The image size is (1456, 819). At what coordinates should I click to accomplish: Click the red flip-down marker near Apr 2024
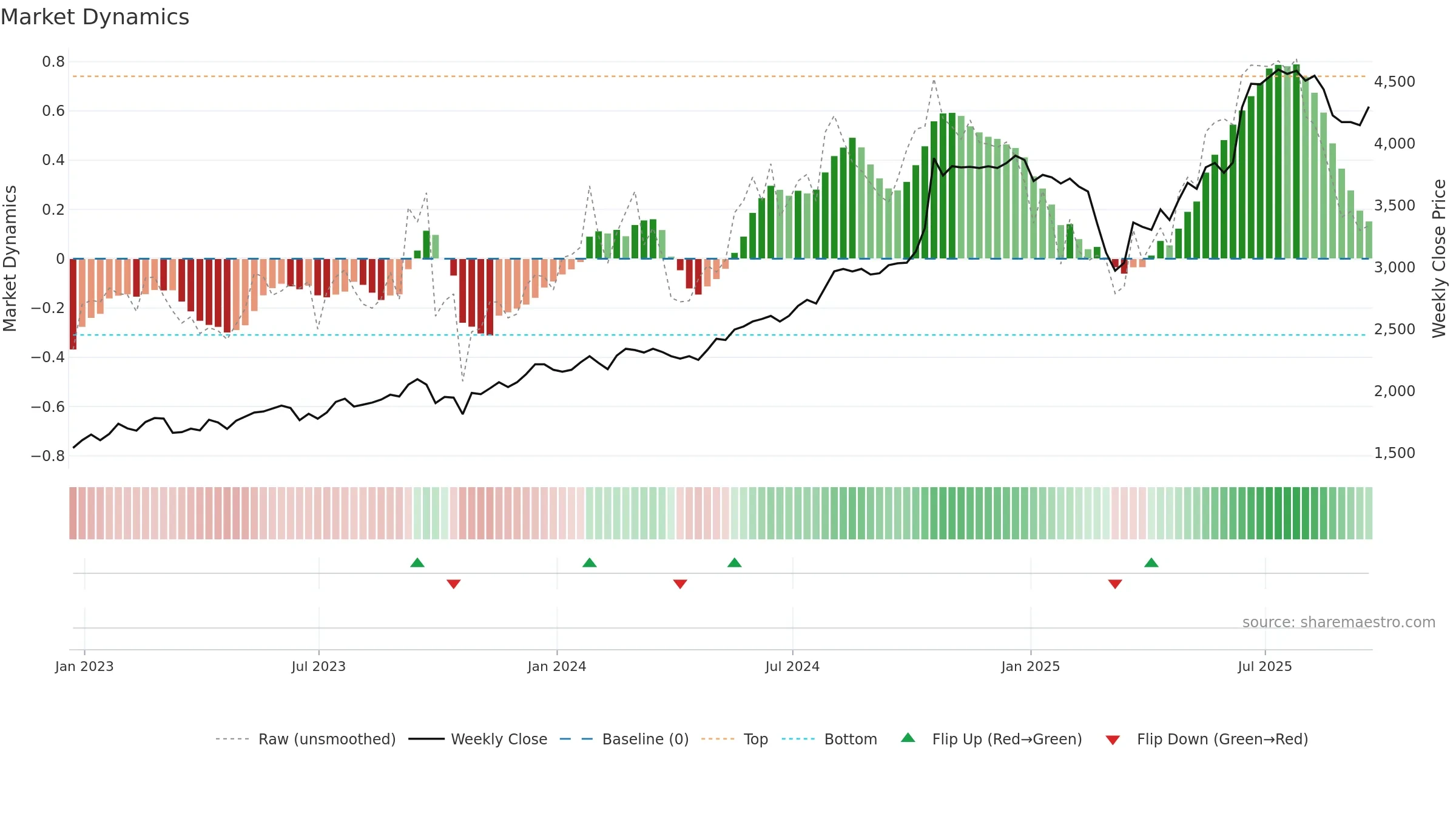680,584
